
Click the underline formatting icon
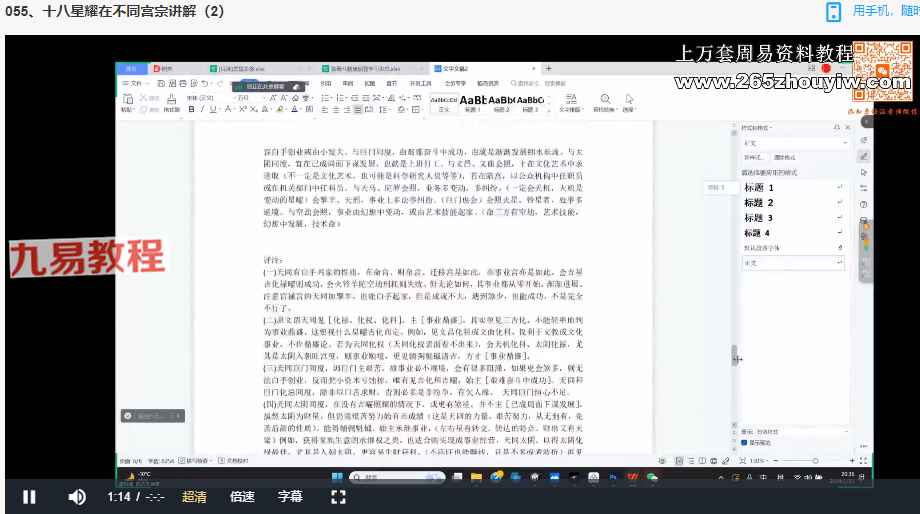point(212,109)
